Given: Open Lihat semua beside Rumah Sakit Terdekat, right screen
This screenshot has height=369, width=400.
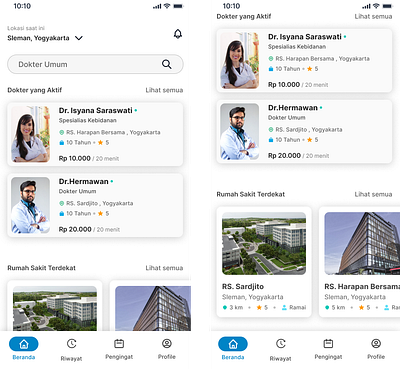Looking at the screenshot, I should (x=373, y=194).
